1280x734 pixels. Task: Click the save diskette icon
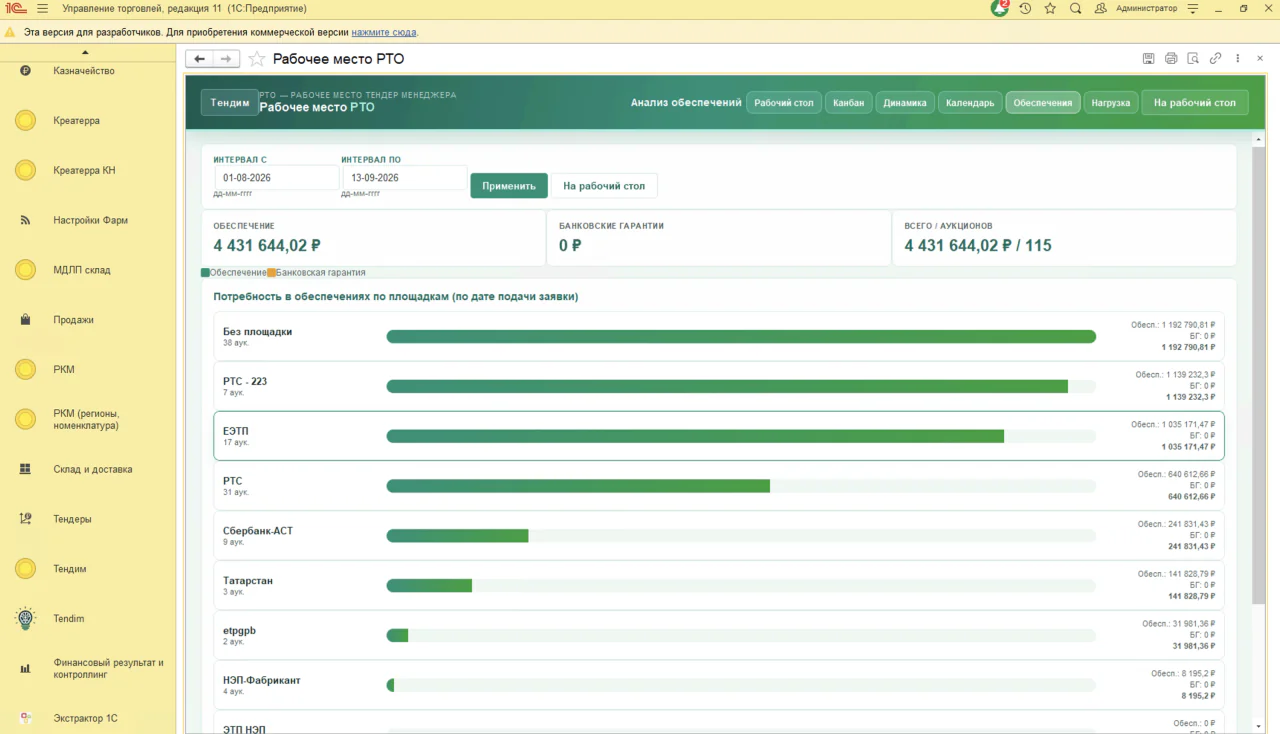pos(1149,59)
